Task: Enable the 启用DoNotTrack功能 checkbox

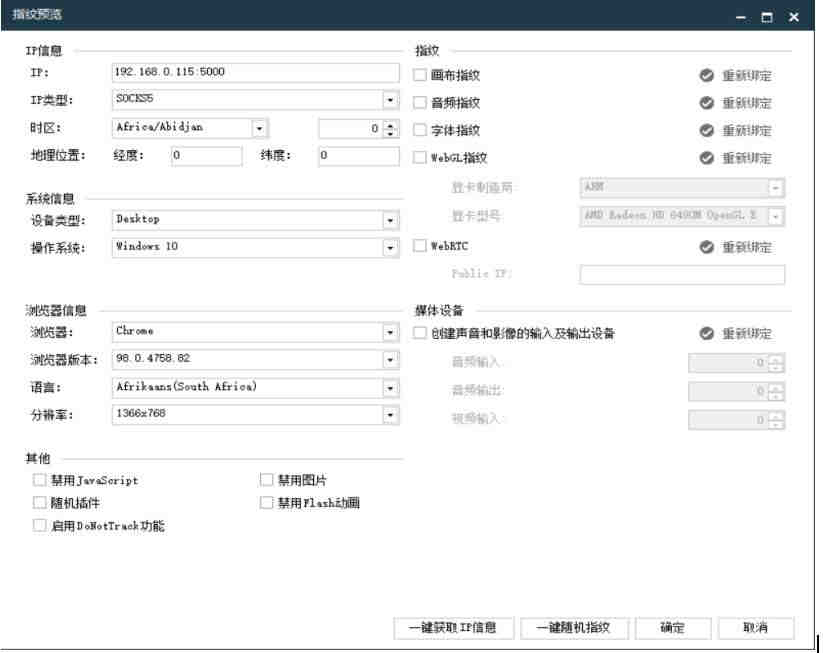Action: [x=39, y=525]
